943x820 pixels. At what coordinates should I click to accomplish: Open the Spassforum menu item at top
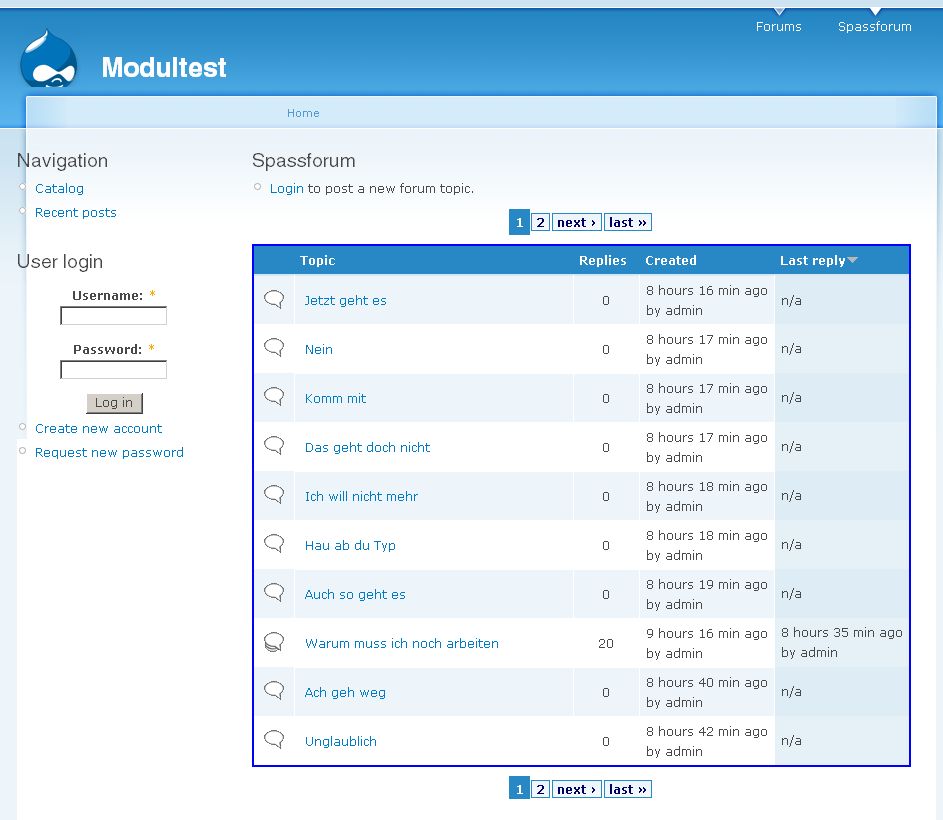point(874,27)
